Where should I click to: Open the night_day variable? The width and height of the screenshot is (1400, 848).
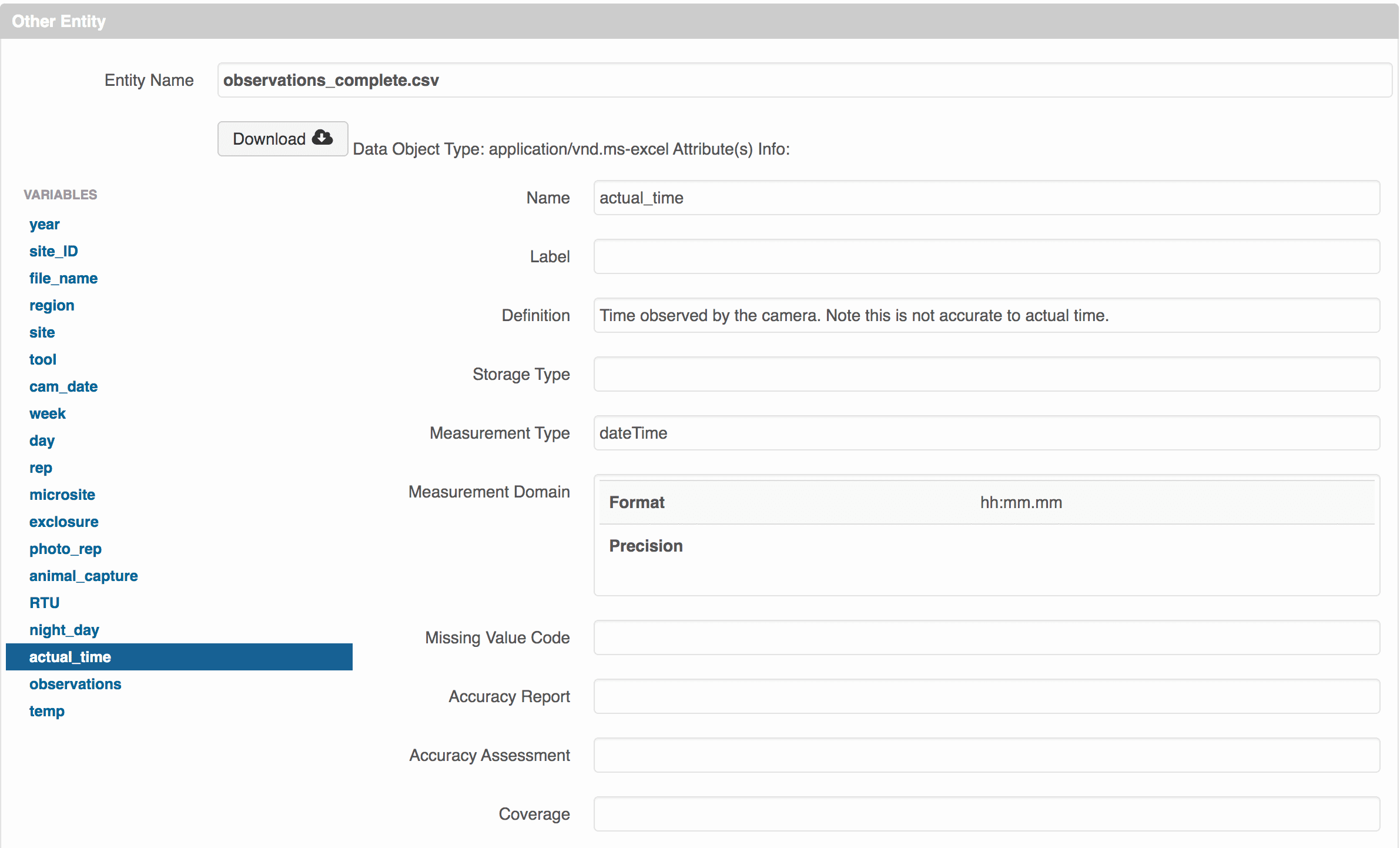64,630
